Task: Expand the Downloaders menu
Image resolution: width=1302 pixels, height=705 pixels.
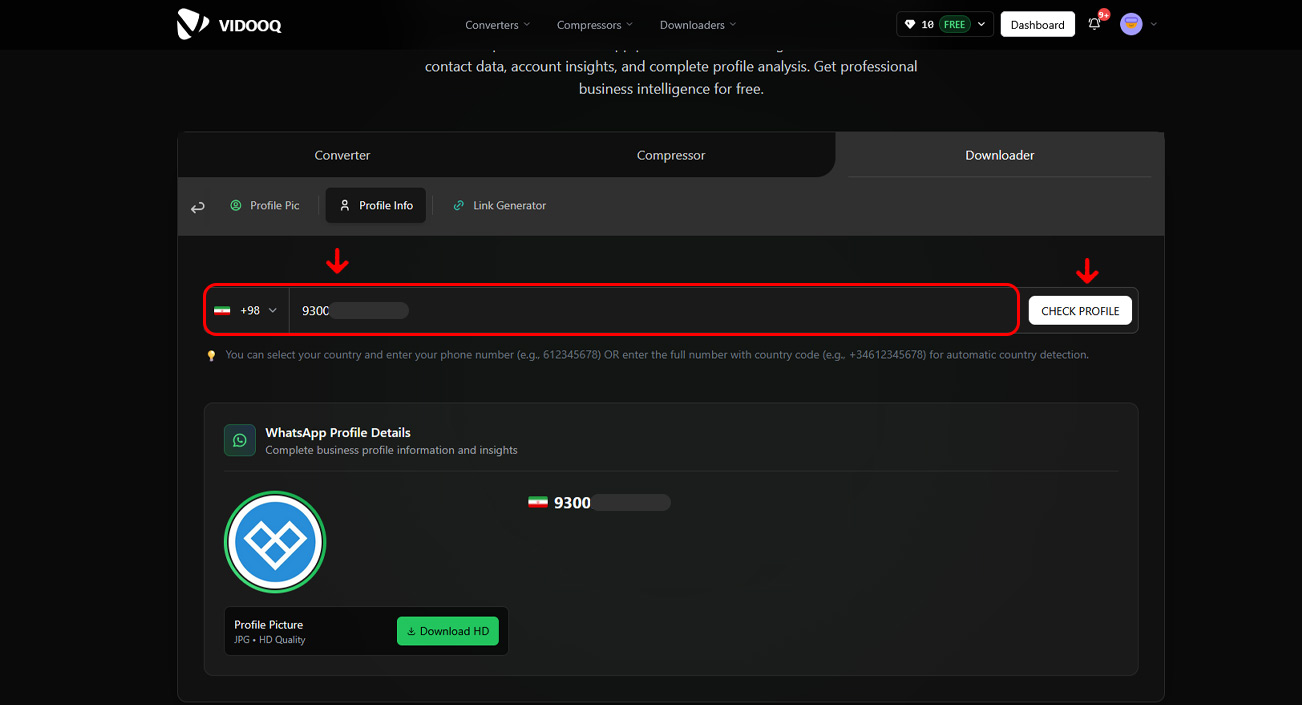Action: (697, 25)
